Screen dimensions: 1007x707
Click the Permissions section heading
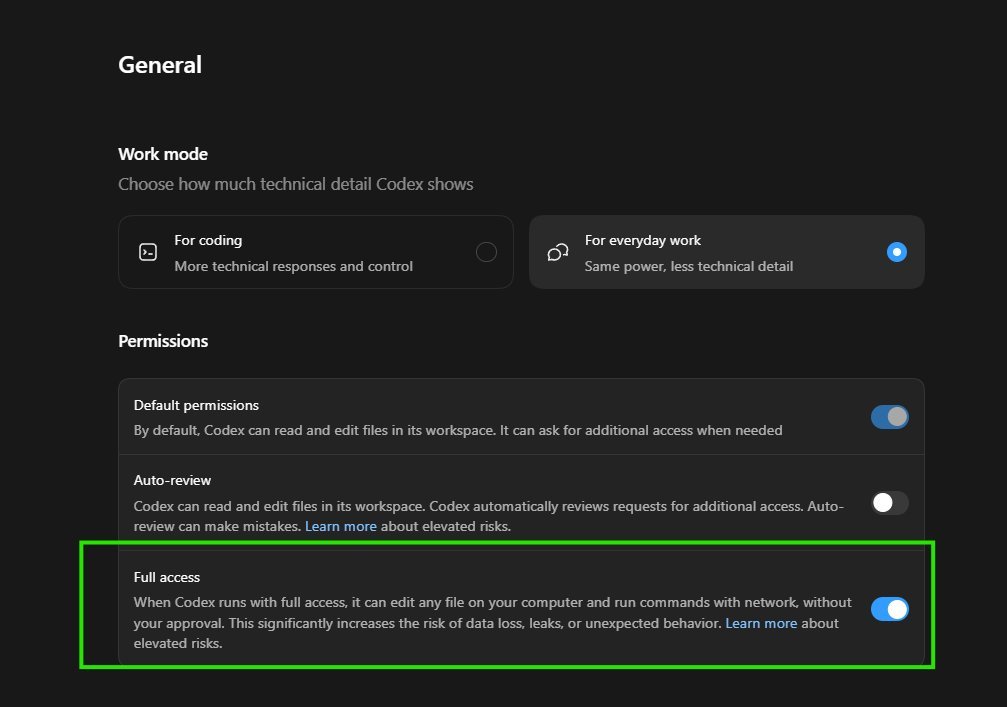pyautogui.click(x=163, y=341)
